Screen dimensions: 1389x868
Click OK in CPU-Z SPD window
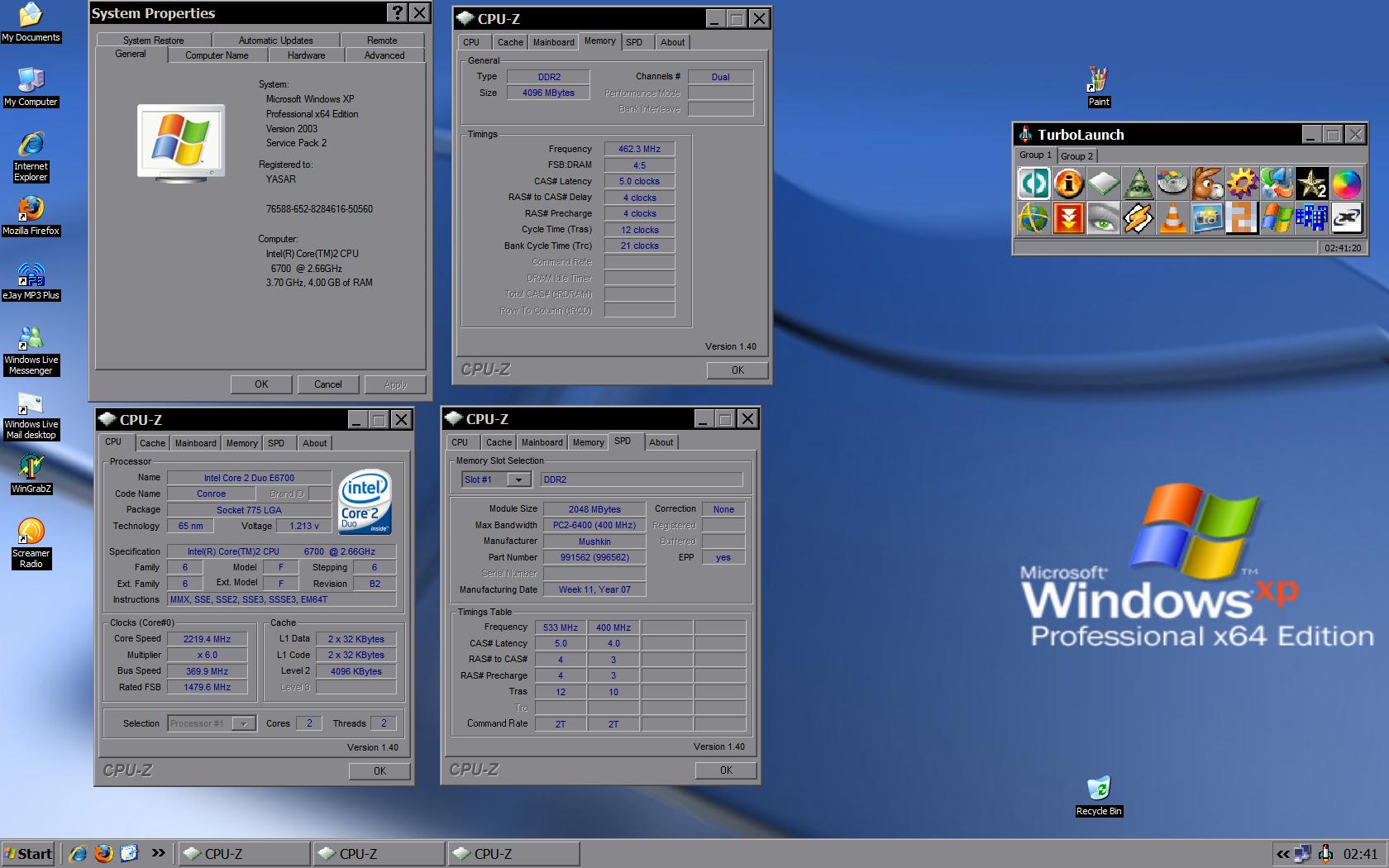point(726,770)
